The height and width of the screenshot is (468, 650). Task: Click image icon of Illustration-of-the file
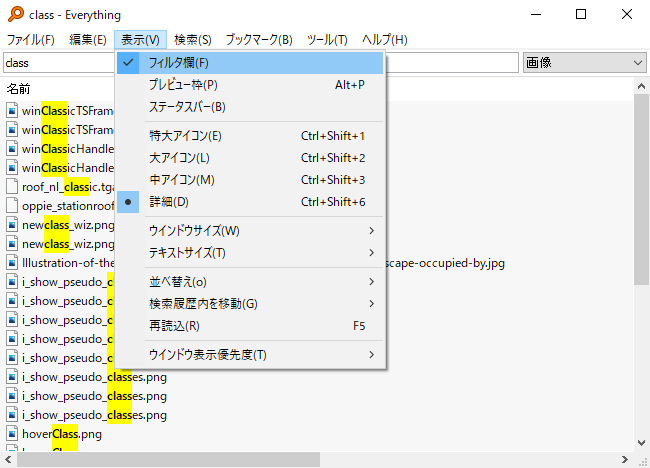12,263
